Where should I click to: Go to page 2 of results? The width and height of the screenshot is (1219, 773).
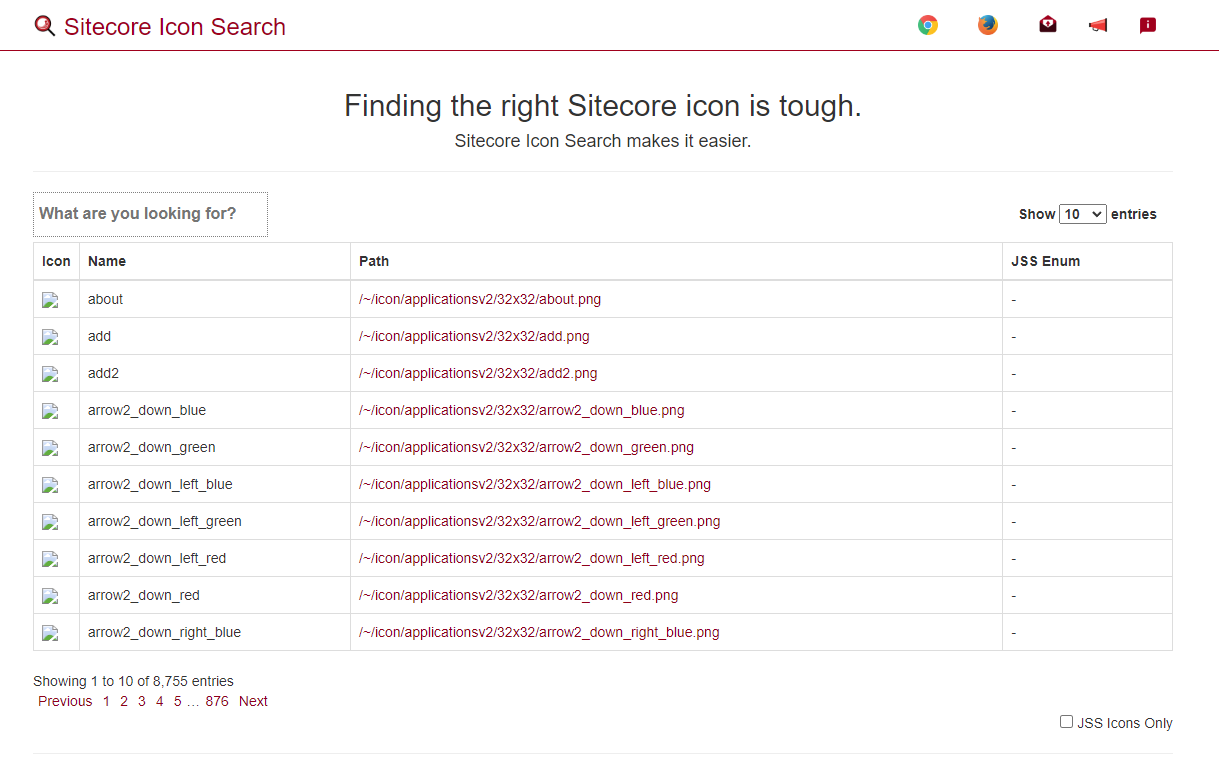pos(124,701)
